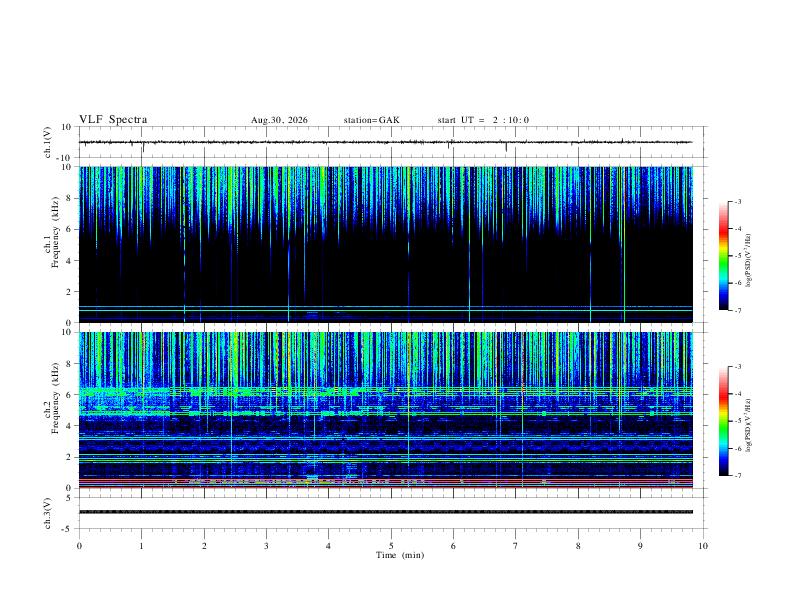Click the 1 kHz horizontal line in ch.1 spectrogram
792x612 pixels.
[385, 307]
